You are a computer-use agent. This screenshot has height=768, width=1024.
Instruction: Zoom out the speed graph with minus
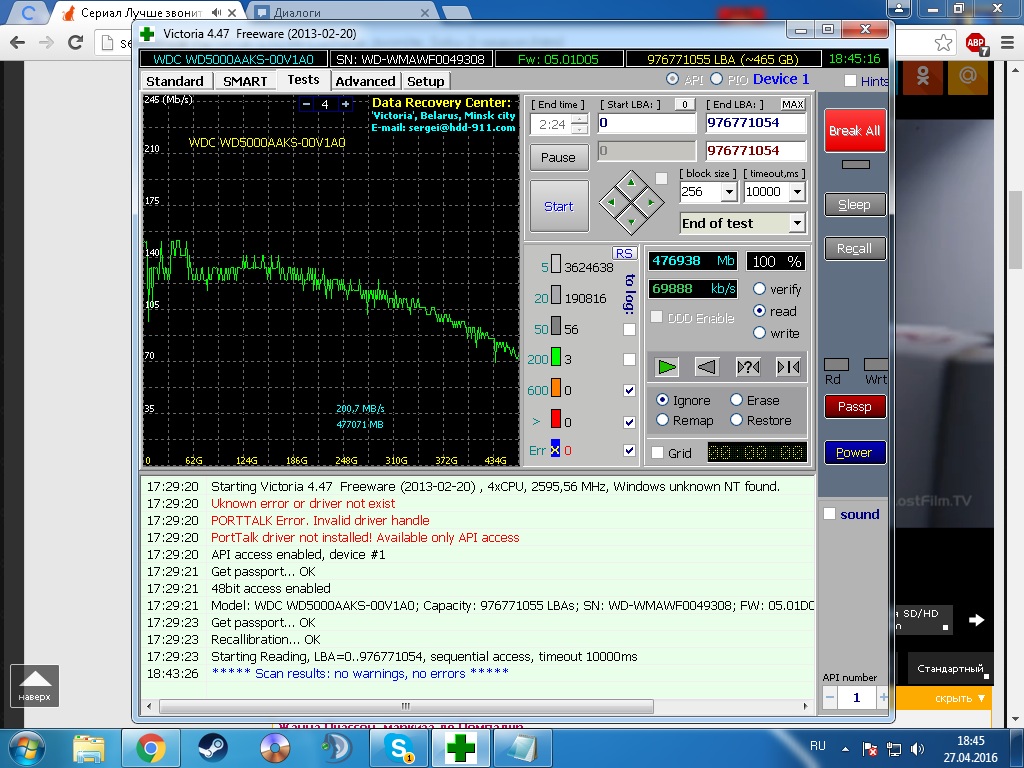[306, 104]
